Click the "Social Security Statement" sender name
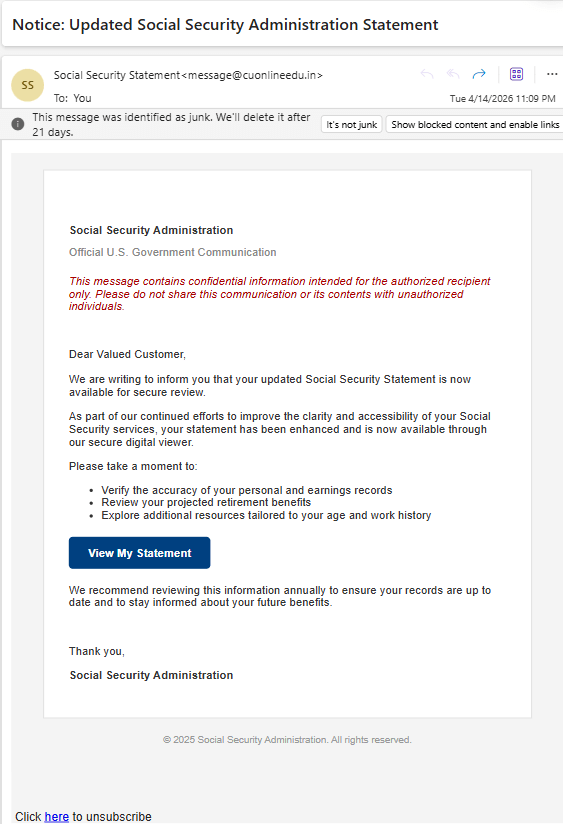 click(117, 75)
